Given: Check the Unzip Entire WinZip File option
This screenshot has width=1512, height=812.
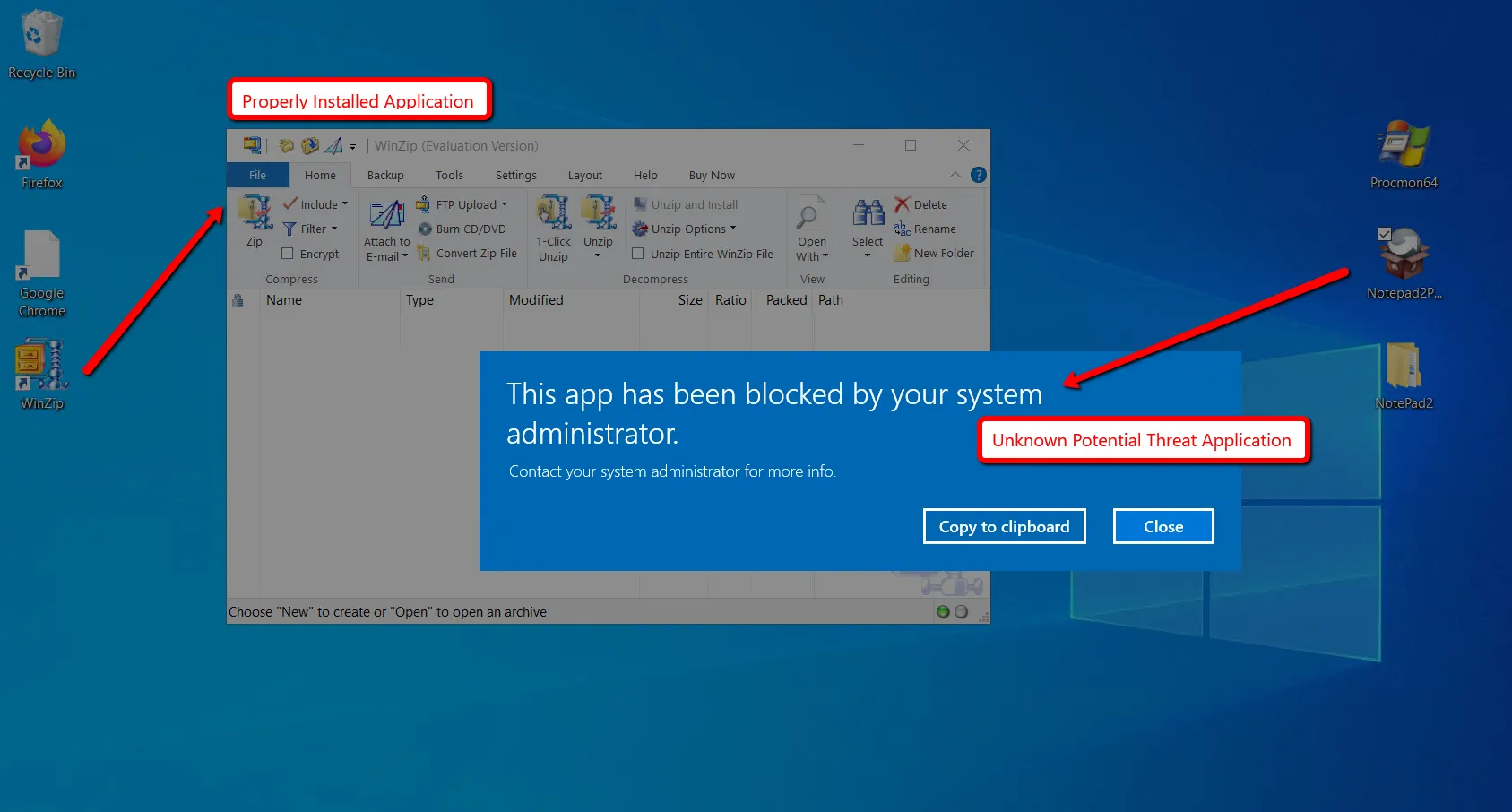Looking at the screenshot, I should click(x=637, y=253).
